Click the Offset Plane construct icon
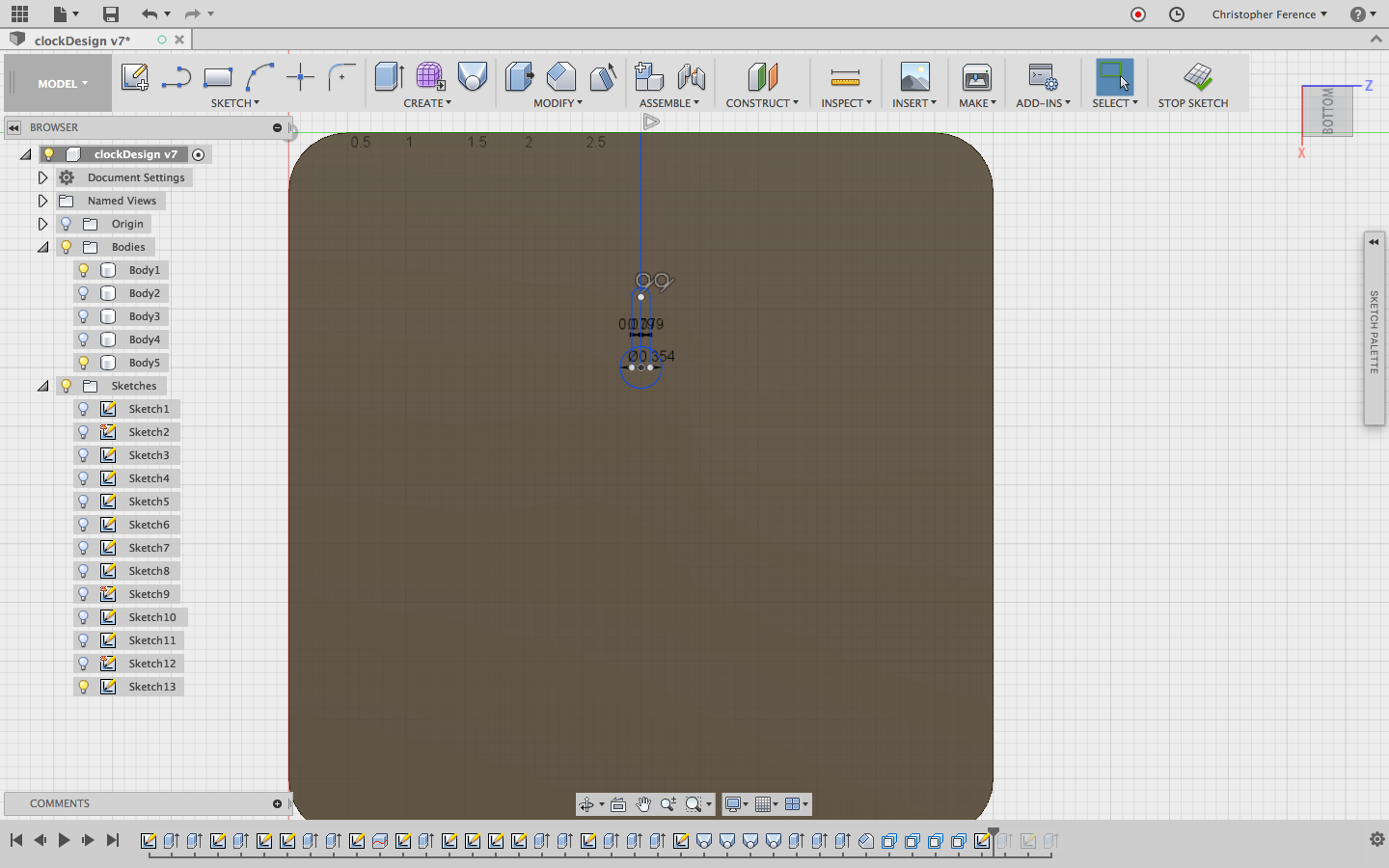 [762, 77]
